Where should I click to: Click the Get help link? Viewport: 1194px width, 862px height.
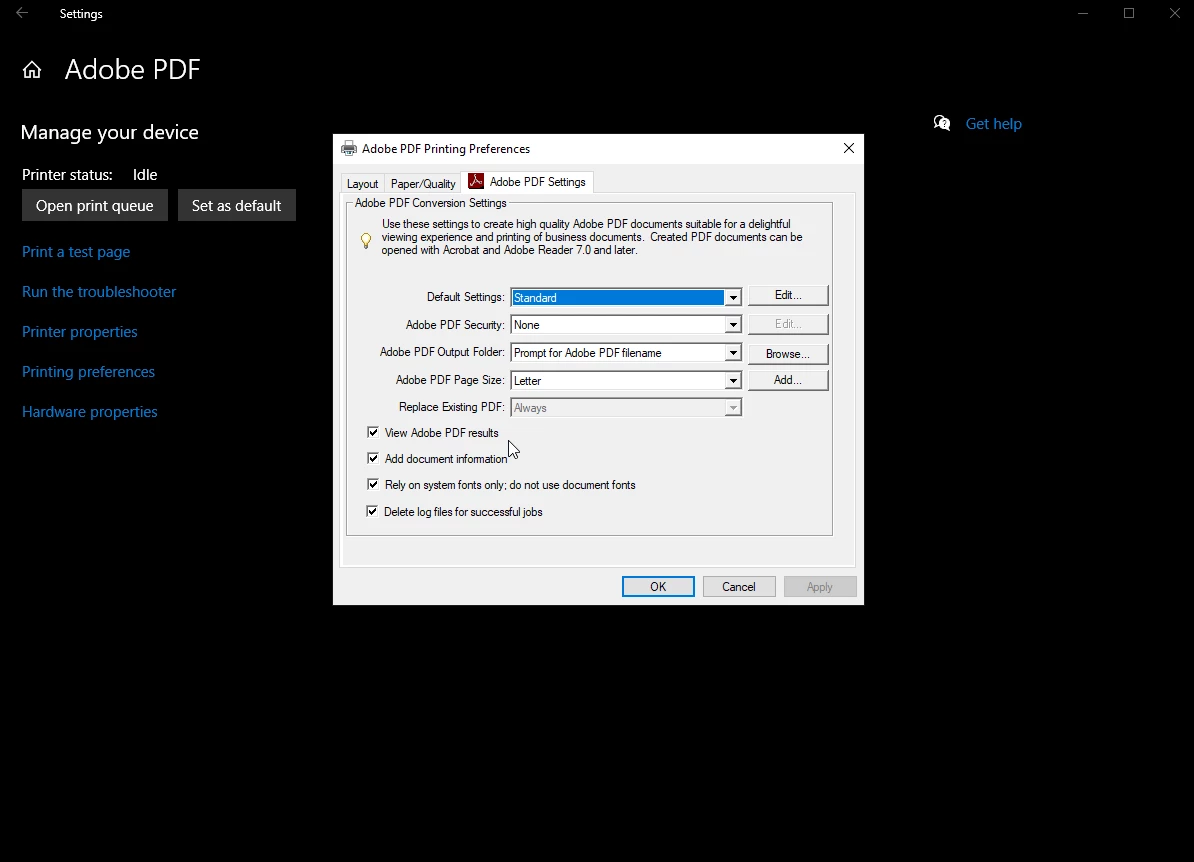click(993, 124)
